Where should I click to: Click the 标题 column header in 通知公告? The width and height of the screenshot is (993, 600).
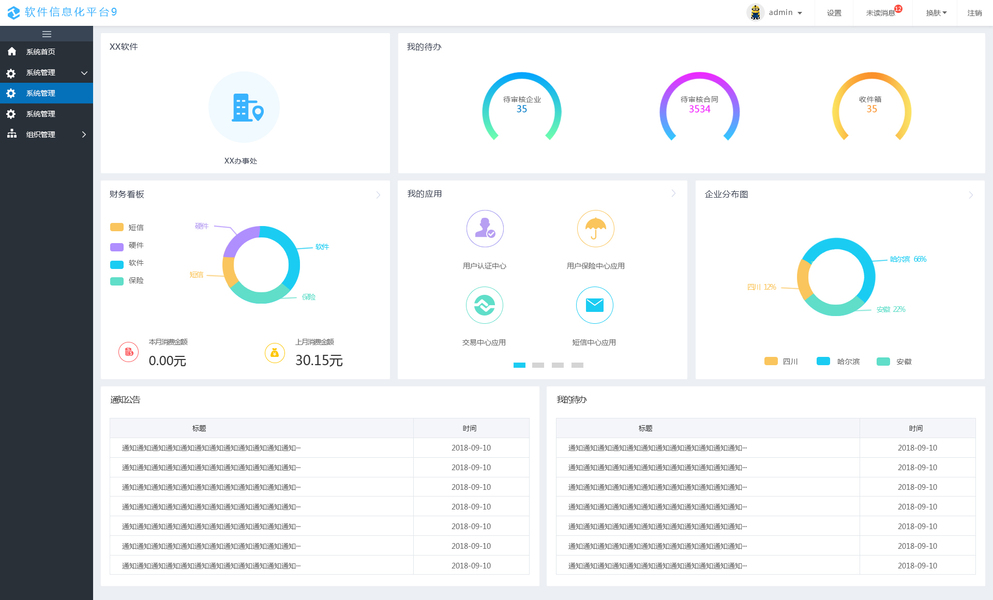click(262, 428)
